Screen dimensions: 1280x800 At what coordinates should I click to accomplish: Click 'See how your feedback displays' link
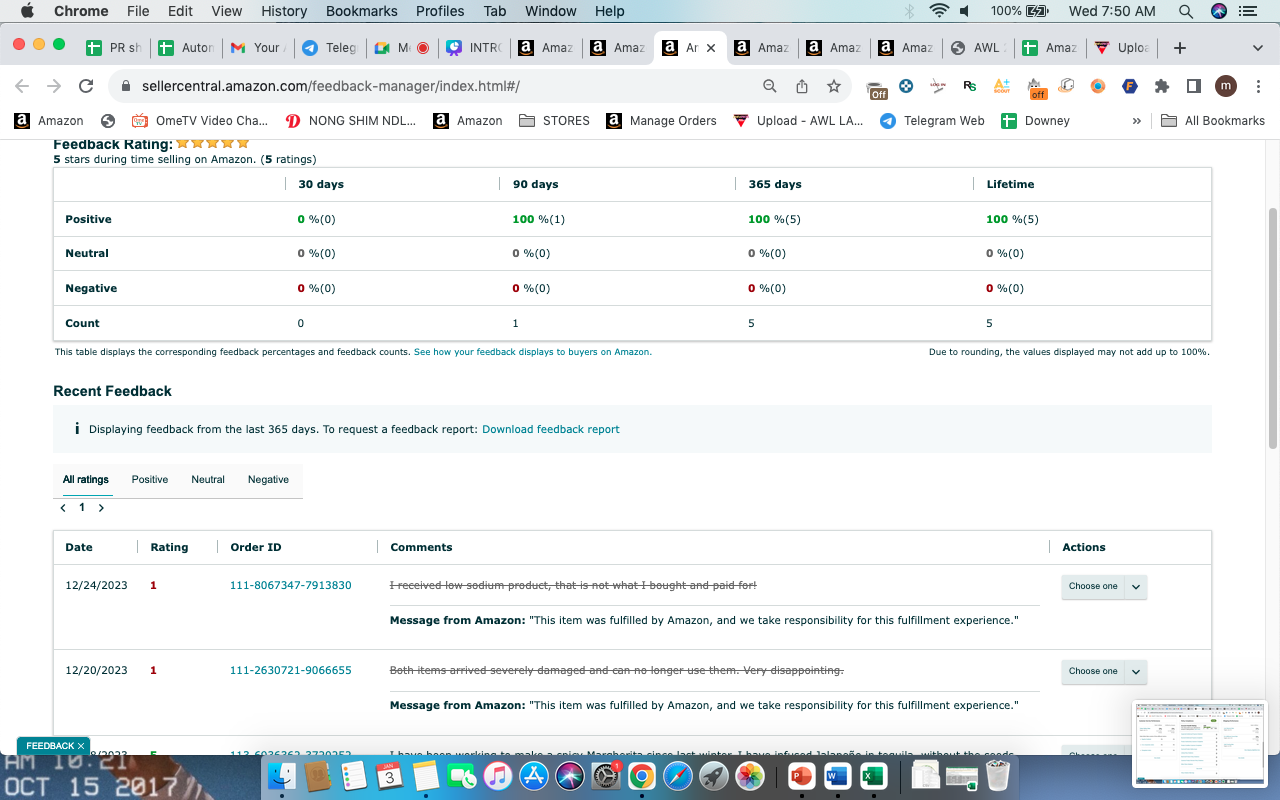coord(532,352)
